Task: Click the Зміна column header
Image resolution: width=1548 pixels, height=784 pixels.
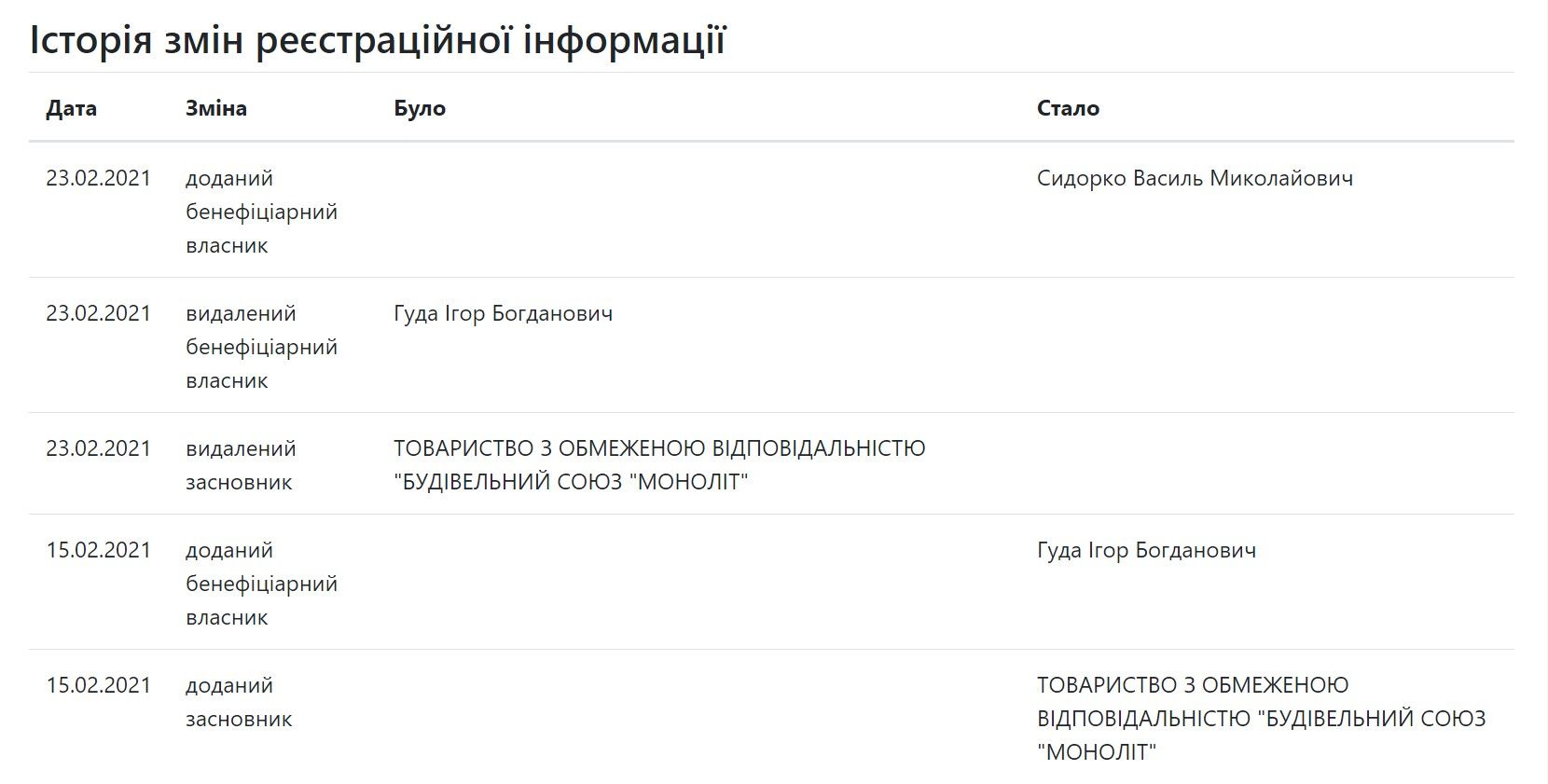Action: pyautogui.click(x=215, y=108)
